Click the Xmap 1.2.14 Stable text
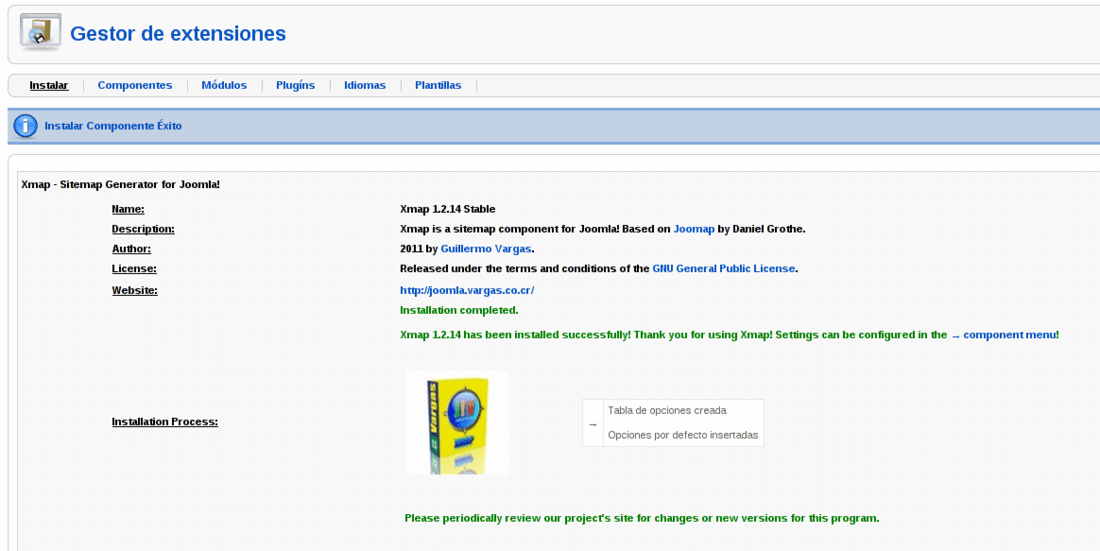This screenshot has height=551, width=1100. click(448, 209)
